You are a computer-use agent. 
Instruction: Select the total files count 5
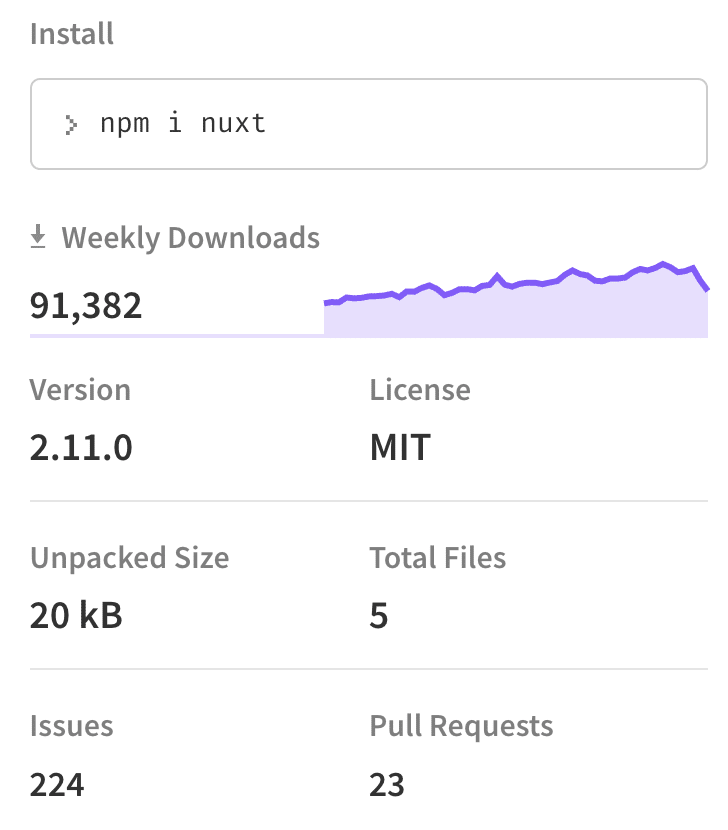pos(379,615)
